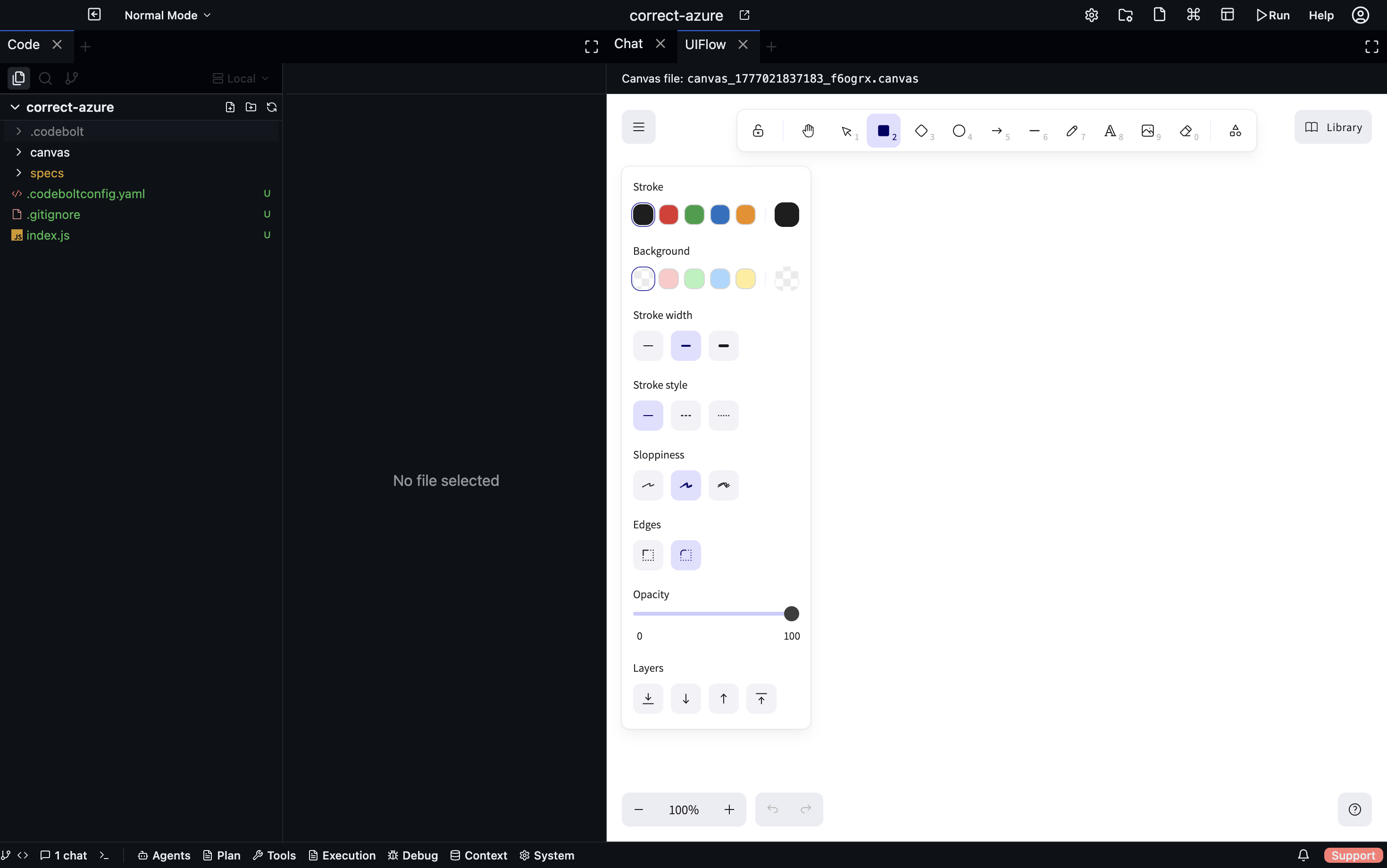1387x868 pixels.
Task: Click the undo arrow
Action: coord(772,810)
